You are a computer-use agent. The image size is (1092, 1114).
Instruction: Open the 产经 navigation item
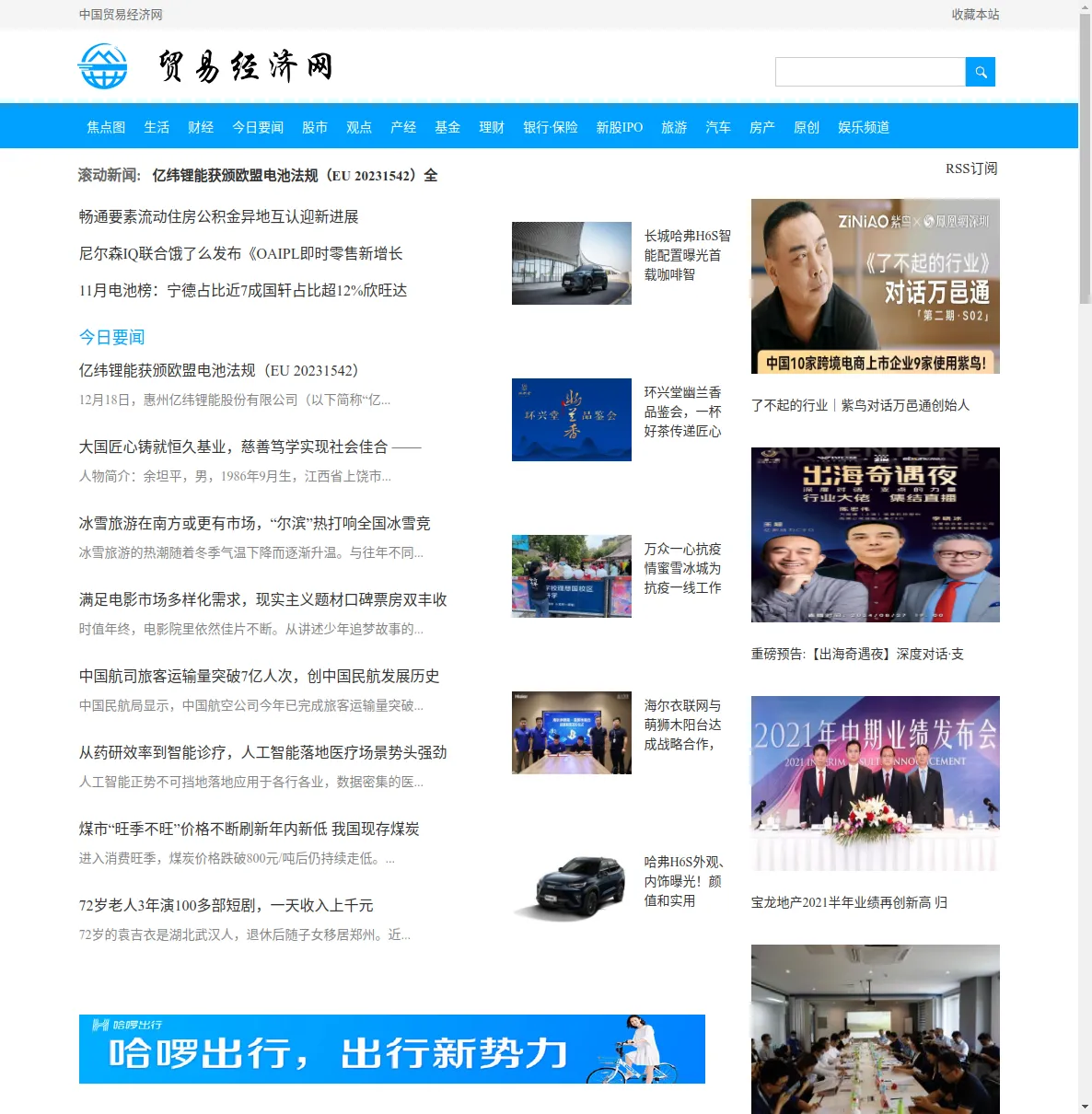coord(403,127)
